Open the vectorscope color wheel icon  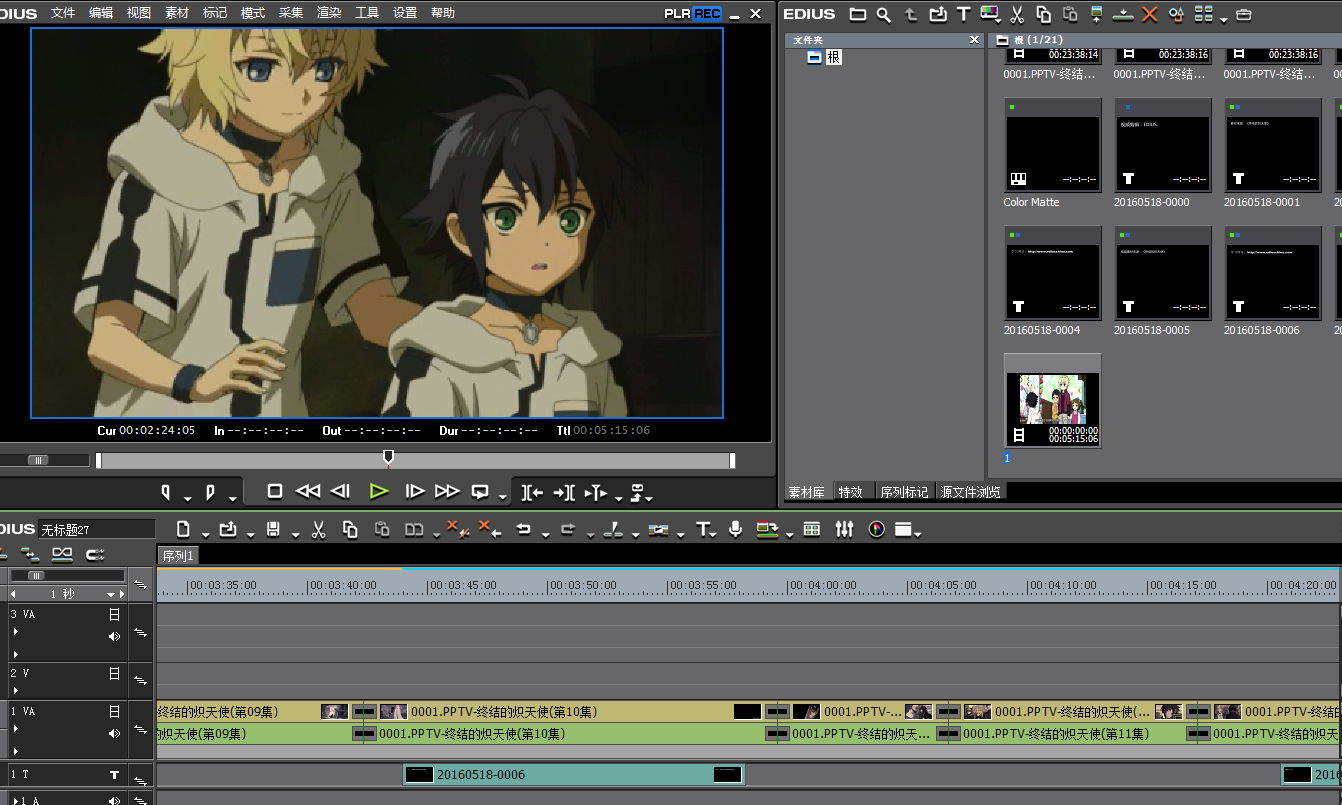click(877, 529)
